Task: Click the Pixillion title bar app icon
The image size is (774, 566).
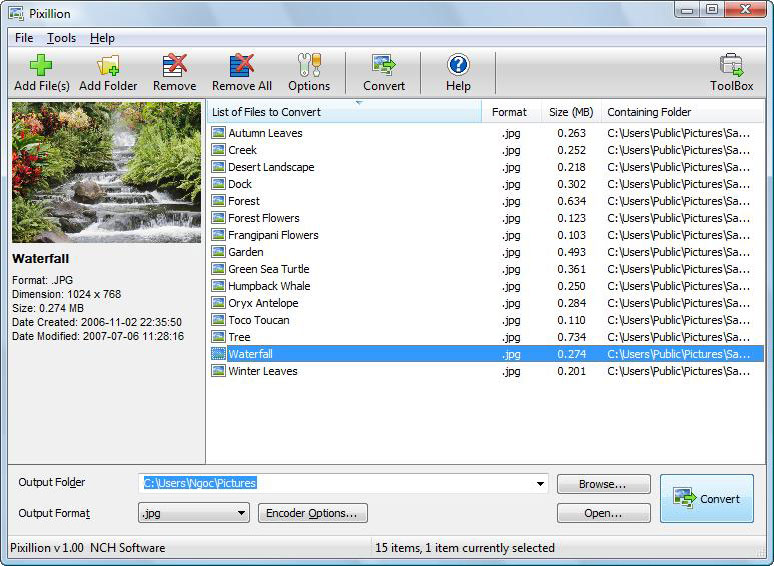Action: pos(16,13)
